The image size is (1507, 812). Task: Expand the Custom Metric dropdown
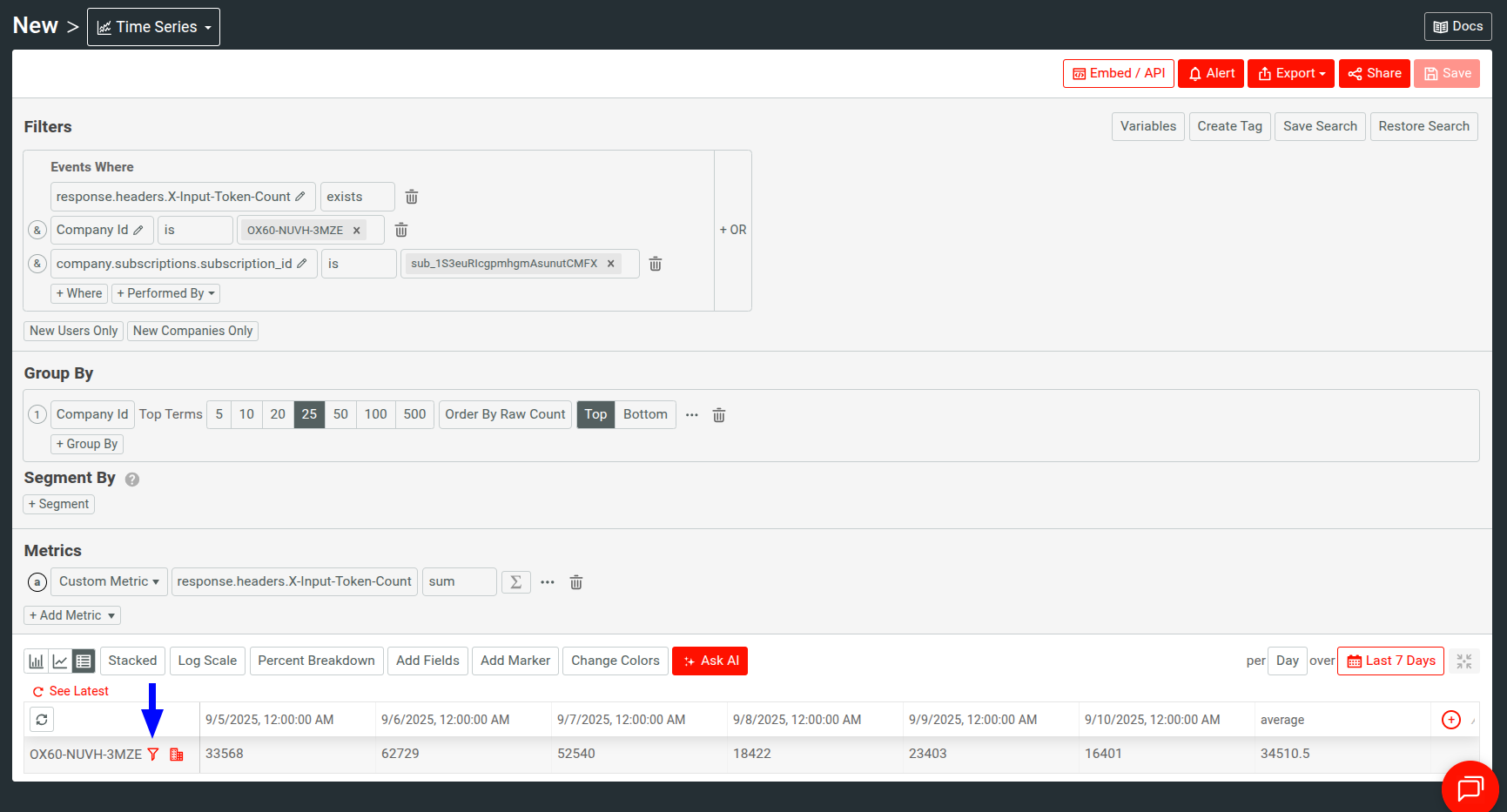[x=108, y=581]
